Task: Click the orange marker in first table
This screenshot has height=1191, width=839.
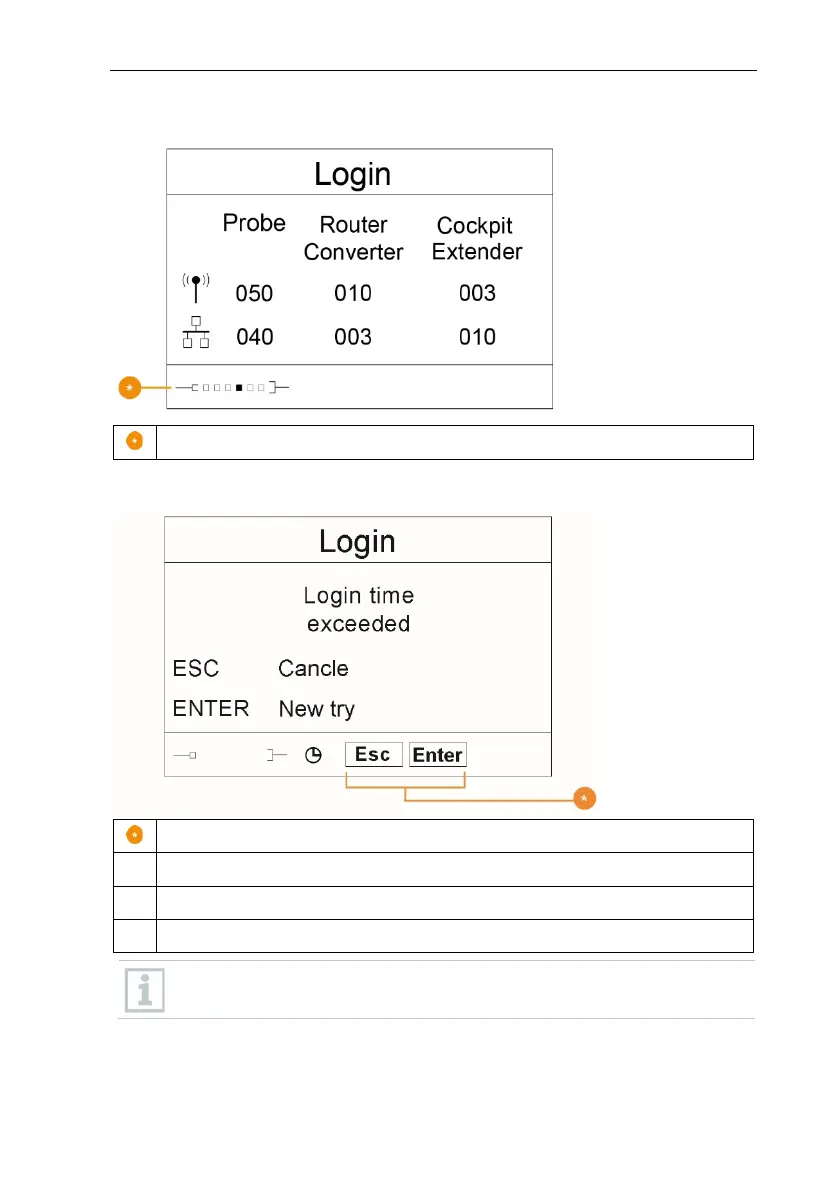Action: click(x=134, y=441)
